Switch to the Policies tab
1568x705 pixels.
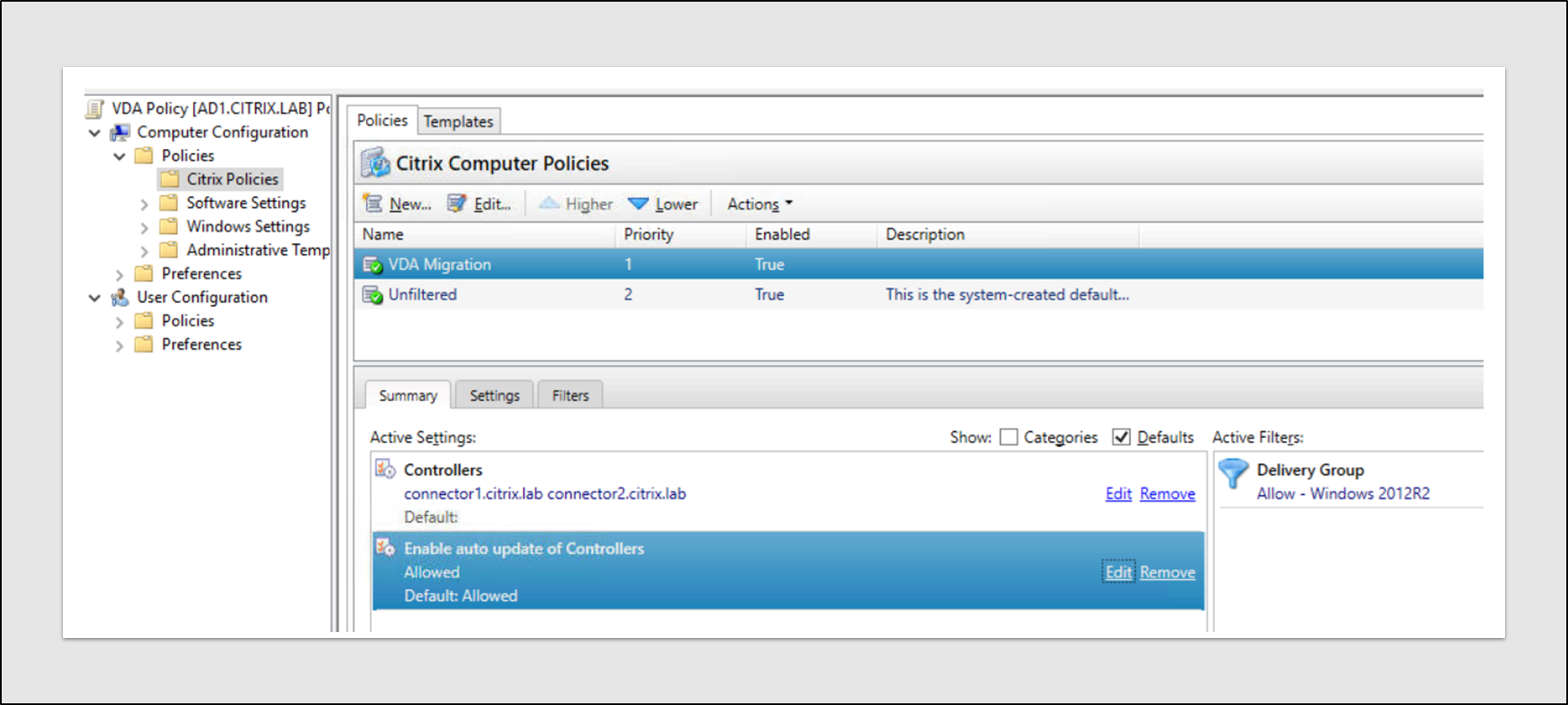coord(382,120)
